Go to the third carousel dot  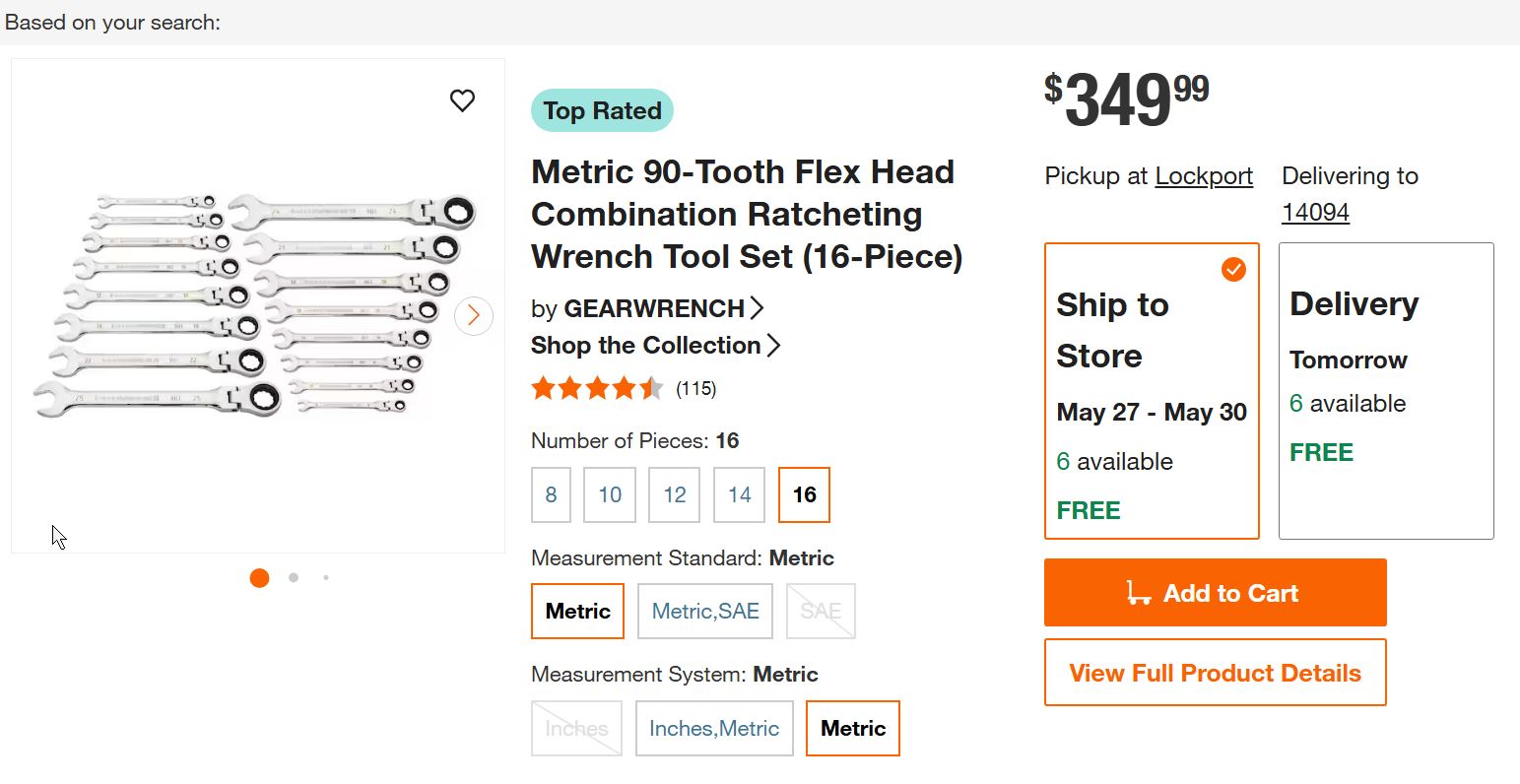pyautogui.click(x=326, y=578)
